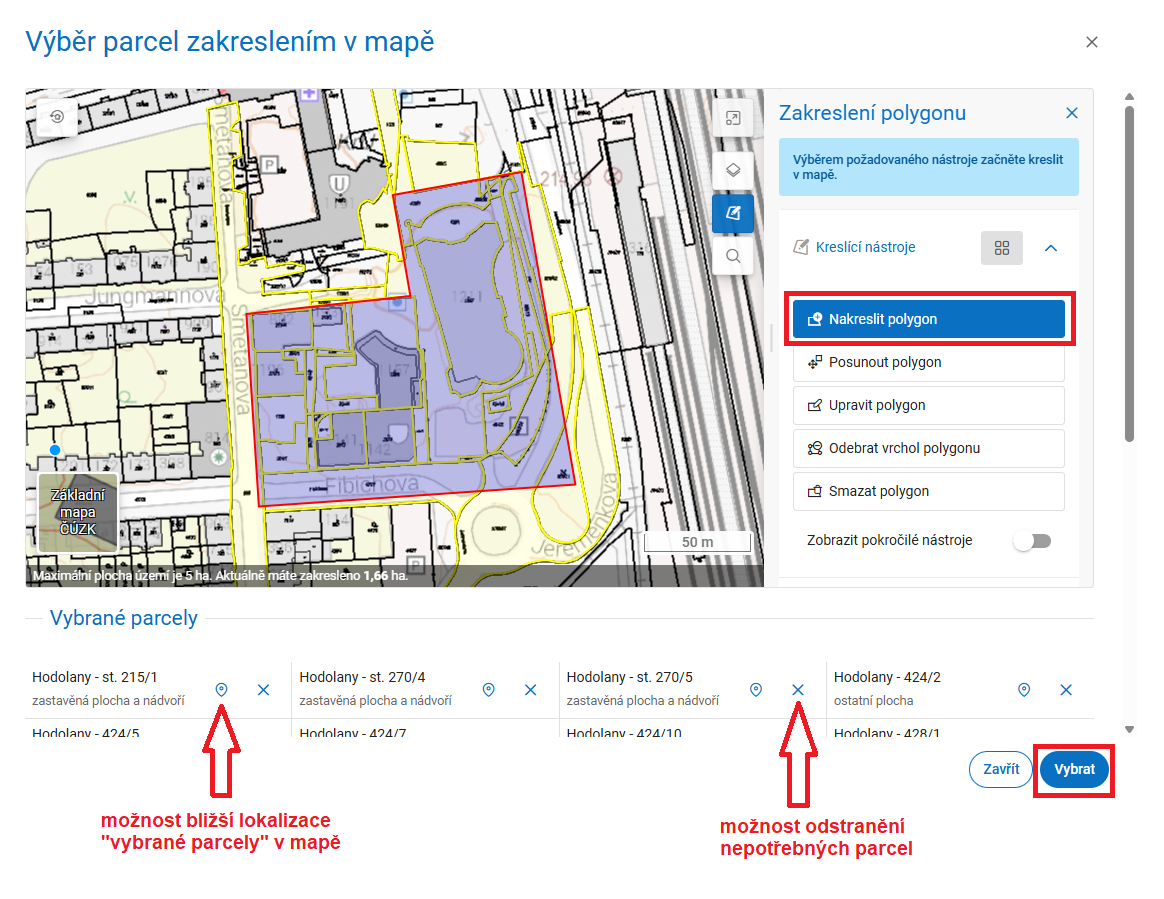Click the grid view icon near Kreslící nástroje
The image size is (1164, 899).
[x=1001, y=247]
